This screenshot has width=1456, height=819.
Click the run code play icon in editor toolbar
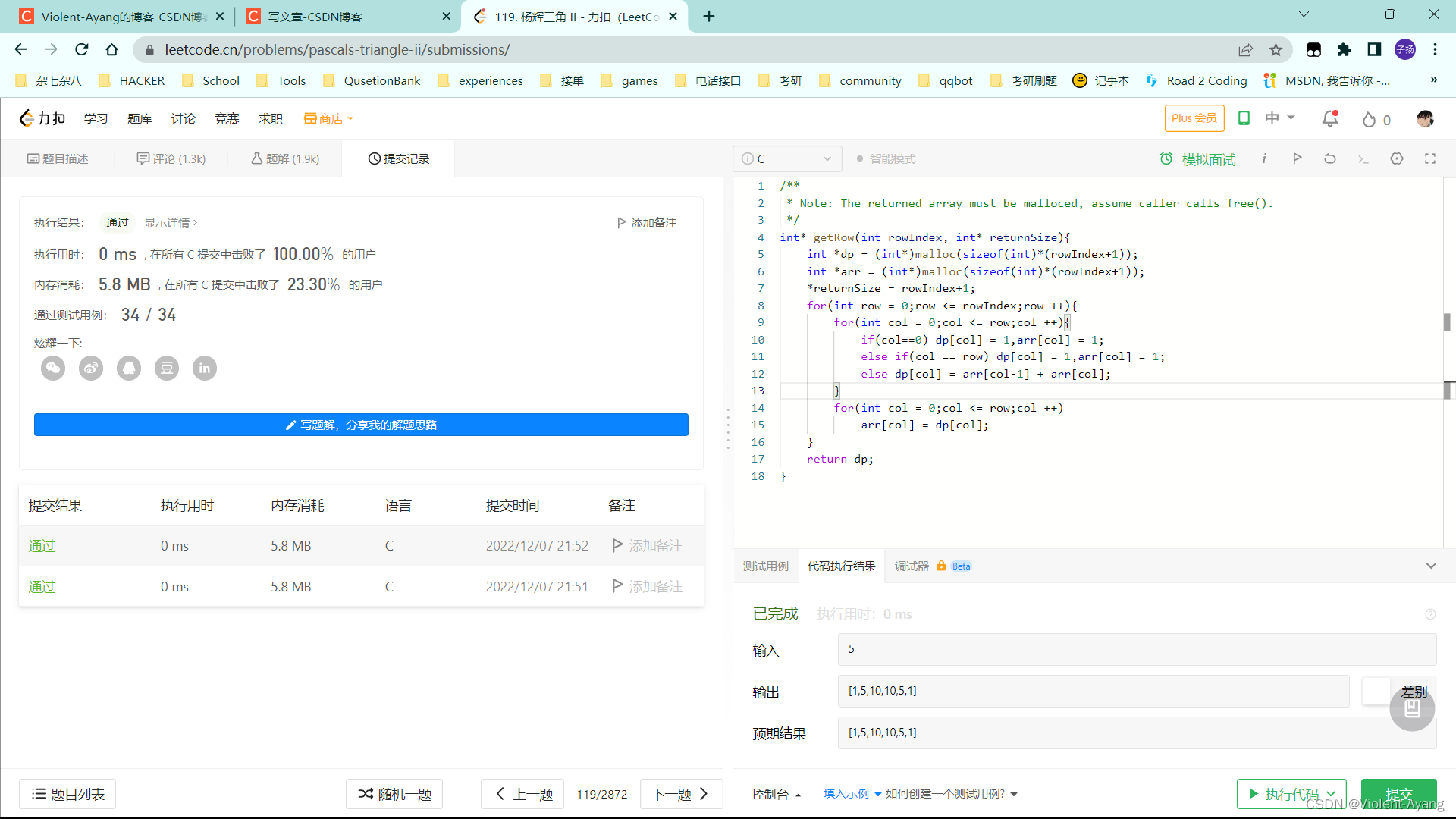tap(1297, 158)
